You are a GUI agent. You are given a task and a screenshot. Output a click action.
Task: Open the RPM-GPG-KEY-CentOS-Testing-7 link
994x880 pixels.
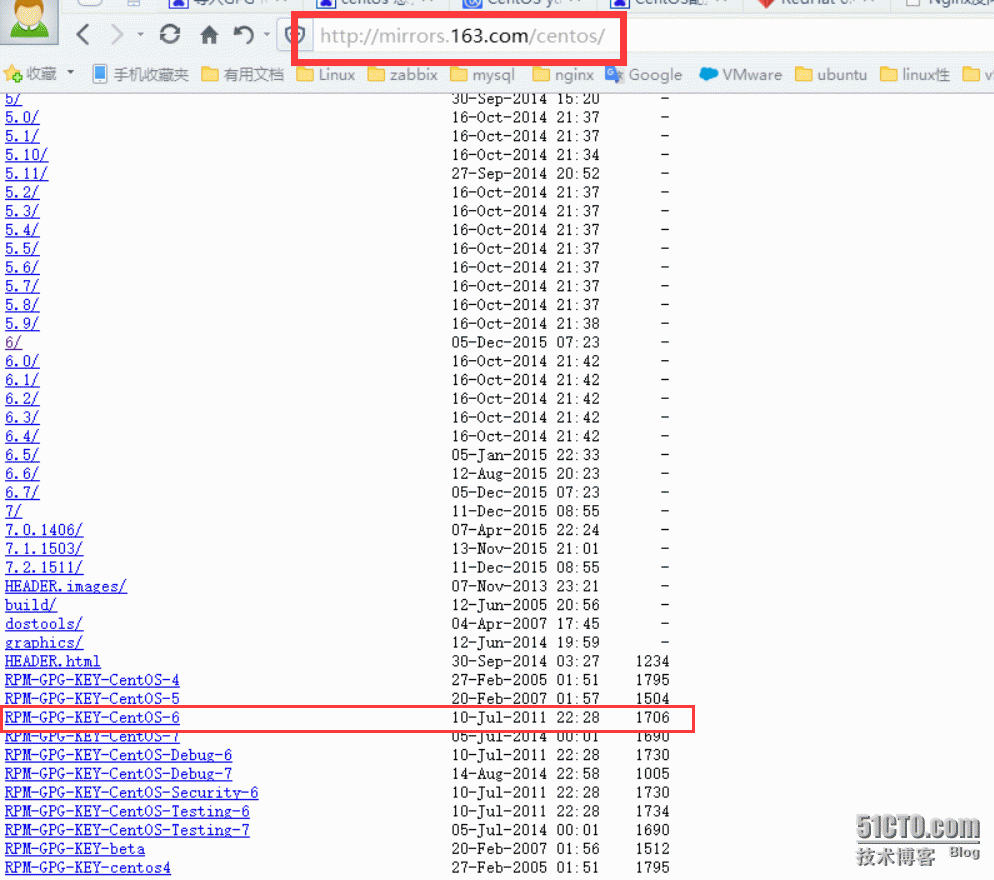pyautogui.click(x=127, y=830)
